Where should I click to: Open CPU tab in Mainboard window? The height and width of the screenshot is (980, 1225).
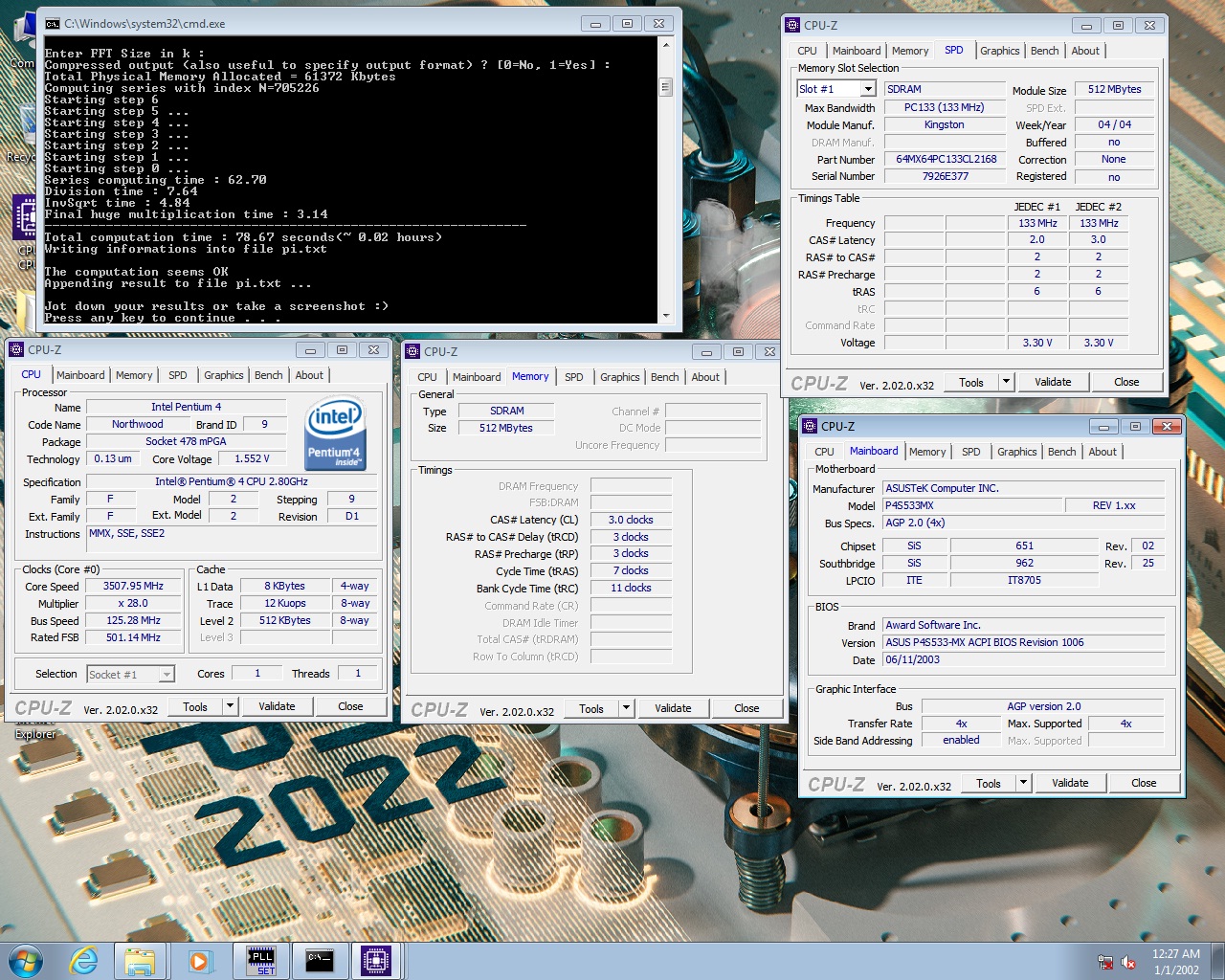coord(824,452)
